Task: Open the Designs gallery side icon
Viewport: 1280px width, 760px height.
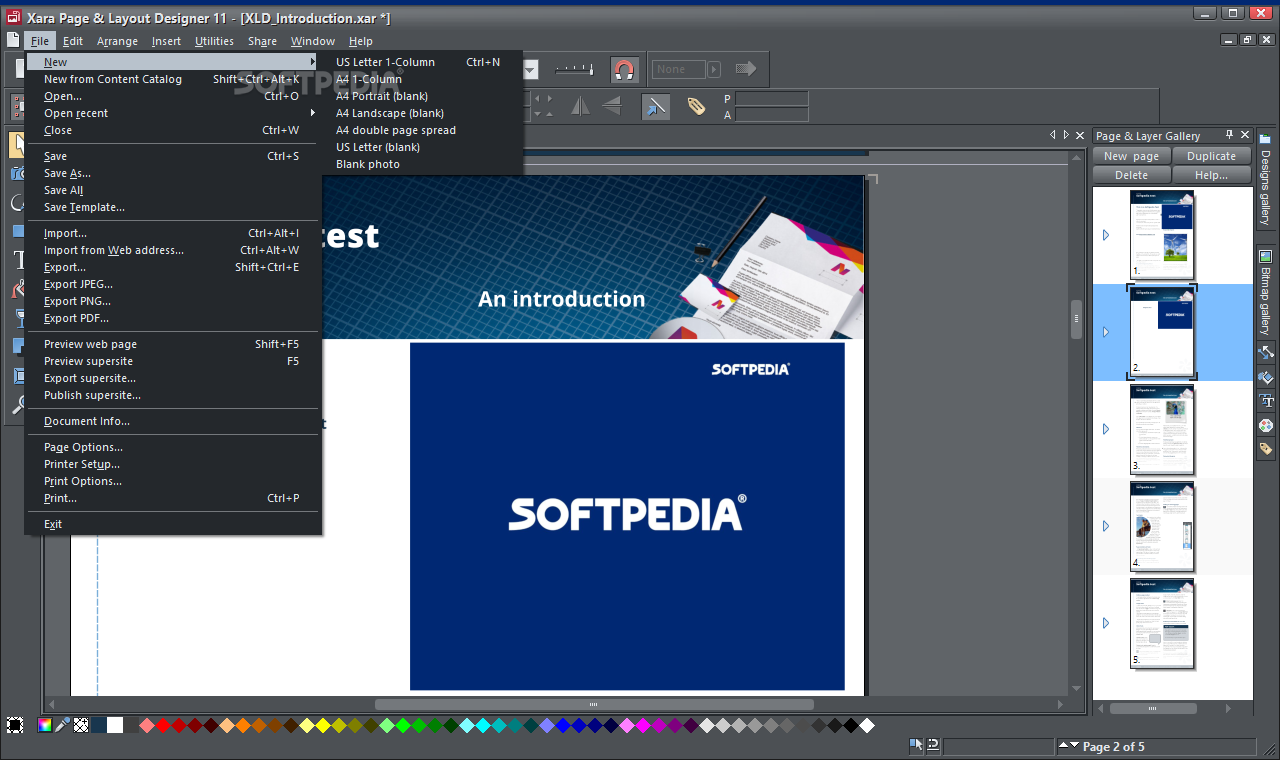Action: pyautogui.click(x=1265, y=180)
